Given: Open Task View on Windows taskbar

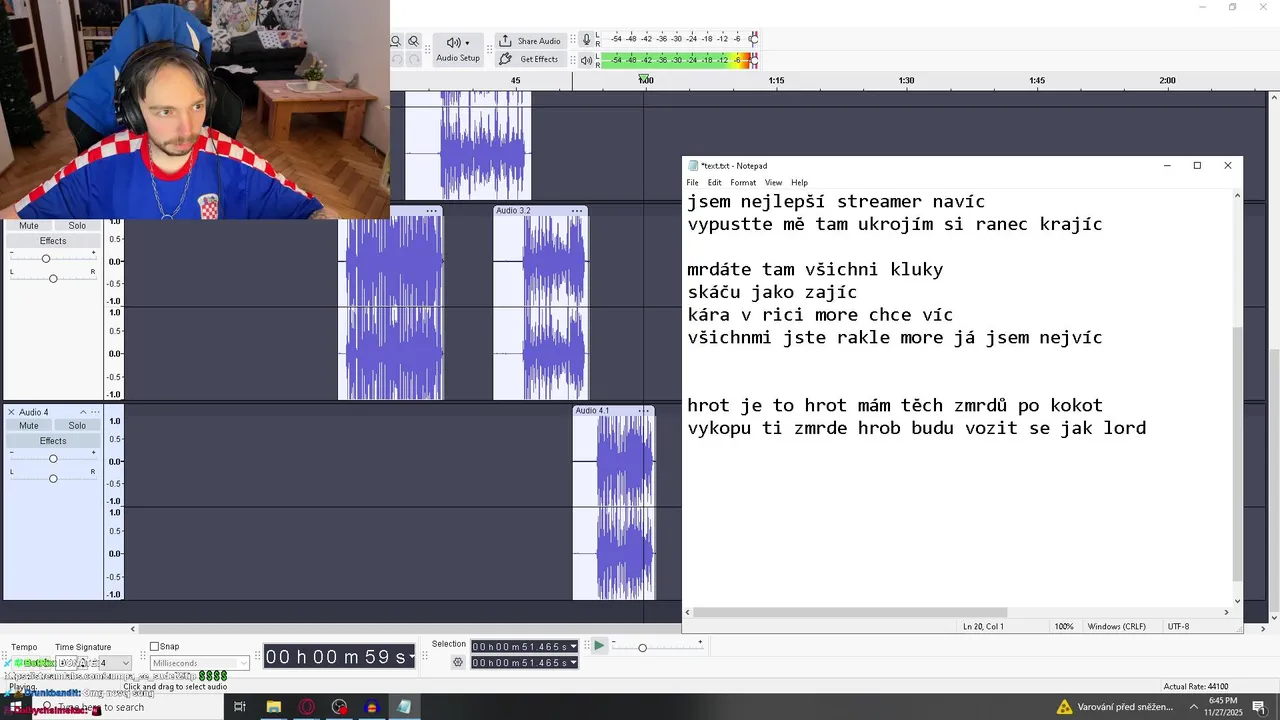Looking at the screenshot, I should coord(240,707).
